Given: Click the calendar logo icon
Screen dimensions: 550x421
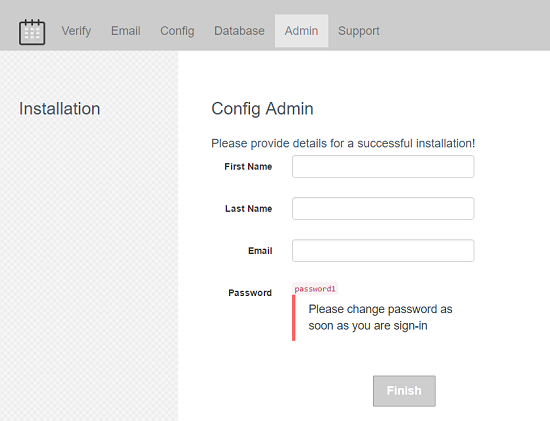Looking at the screenshot, I should pyautogui.click(x=32, y=32).
